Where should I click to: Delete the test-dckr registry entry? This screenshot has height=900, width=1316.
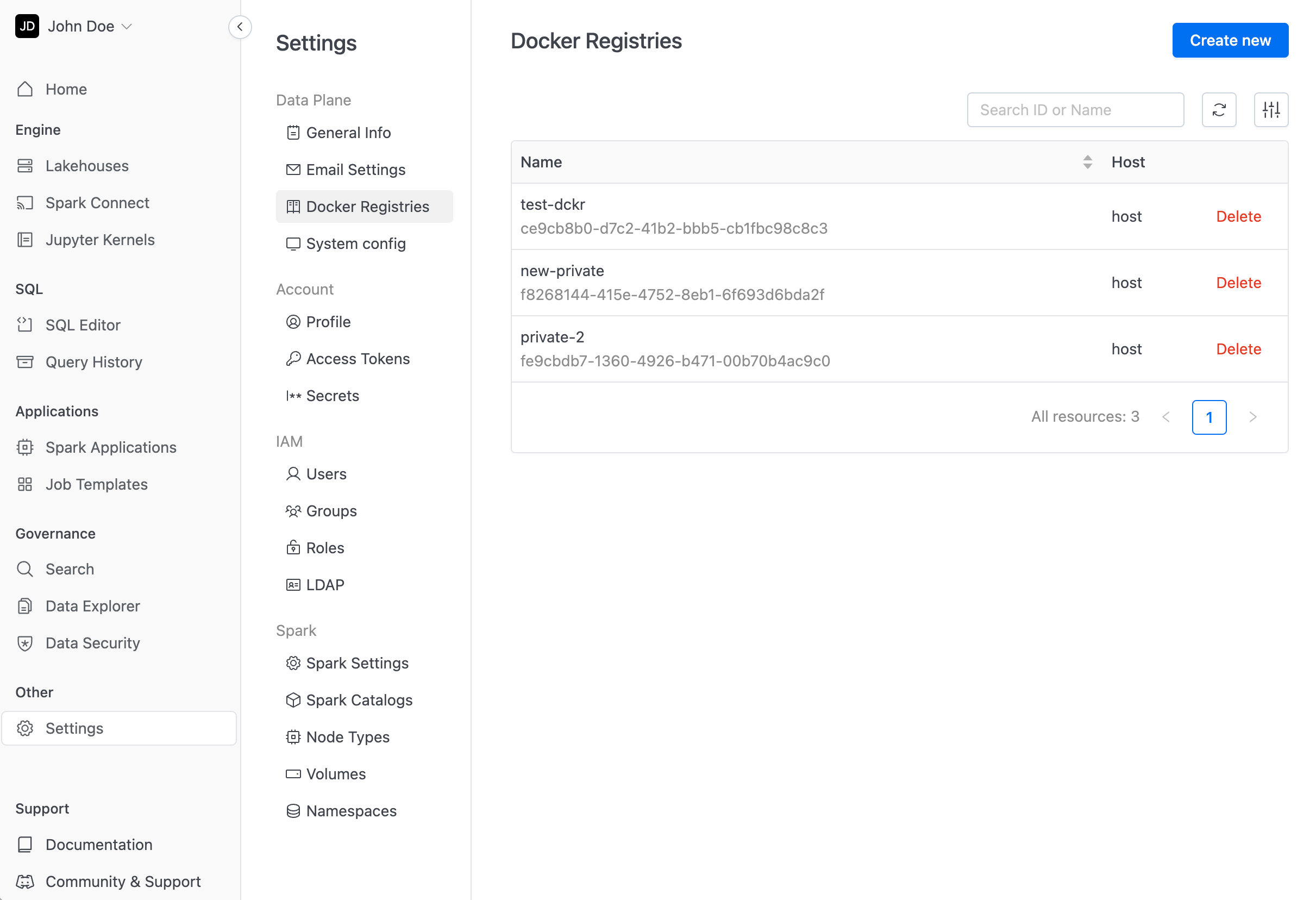click(1239, 216)
